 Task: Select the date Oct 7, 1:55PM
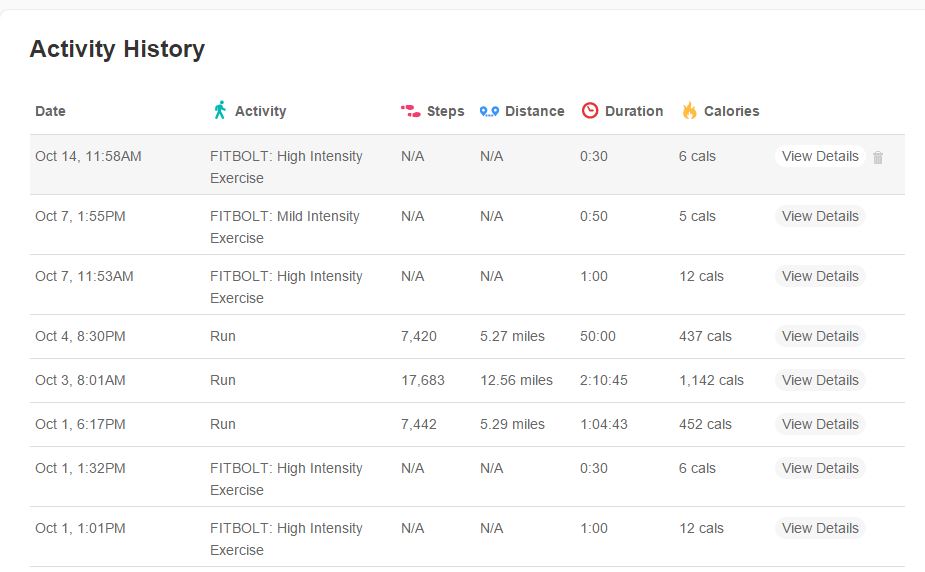point(80,216)
